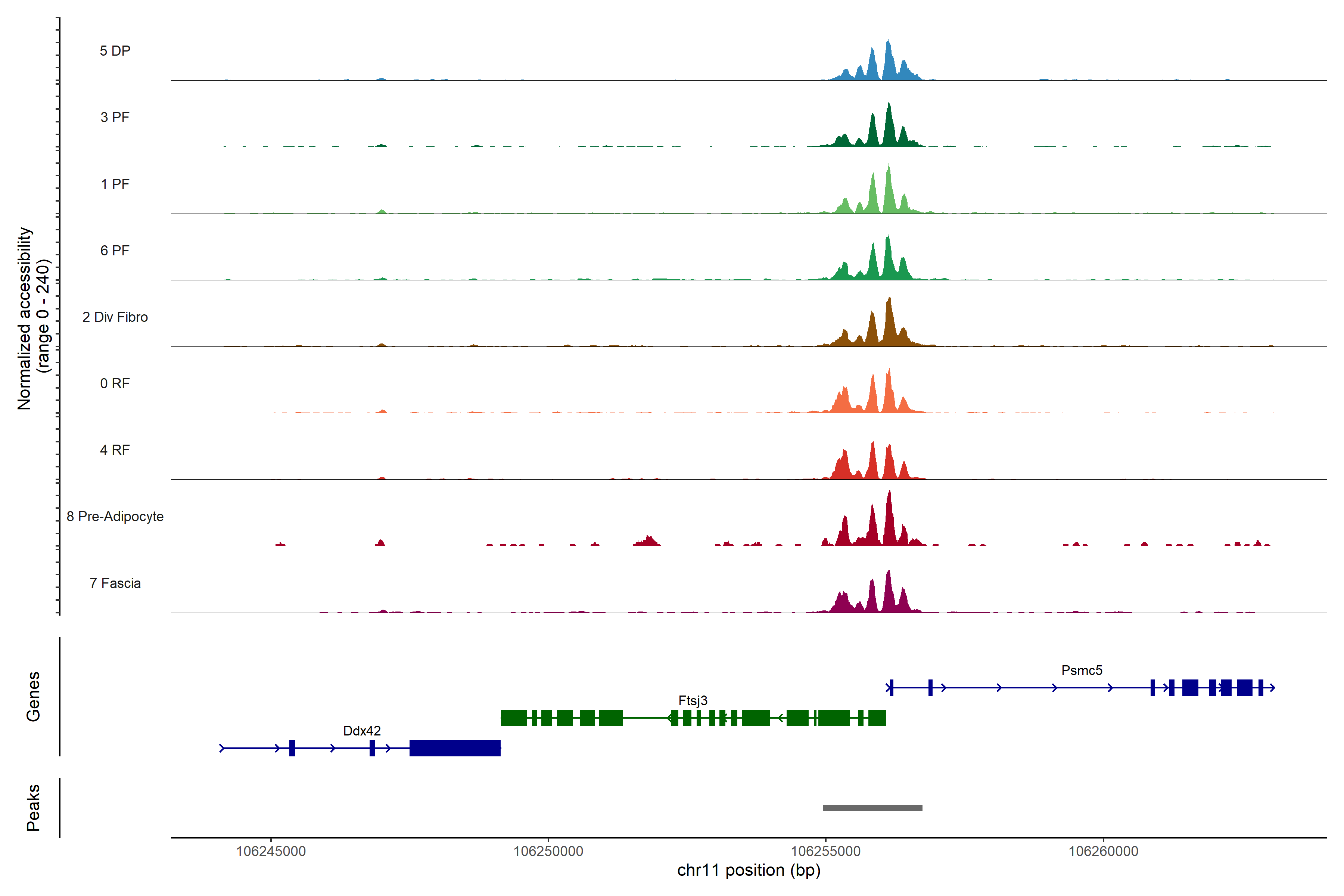Viewport: 1344px width, 896px height.
Task: Click the 3 PF track label
Action: [x=115, y=117]
